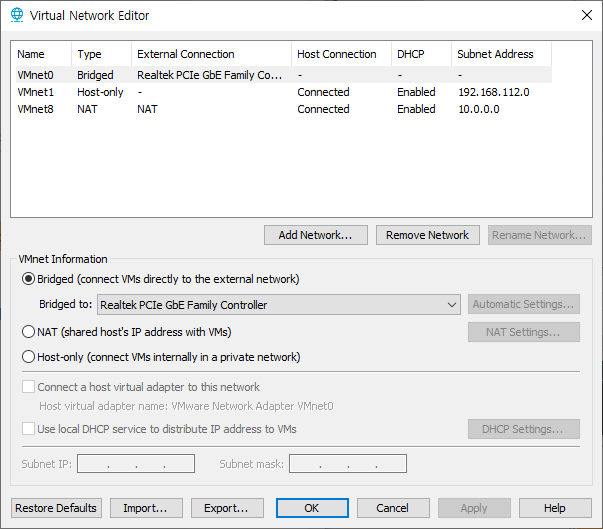Viewport: 603px width, 529px height.
Task: Click the Host Connection column header
Action: [x=341, y=54]
